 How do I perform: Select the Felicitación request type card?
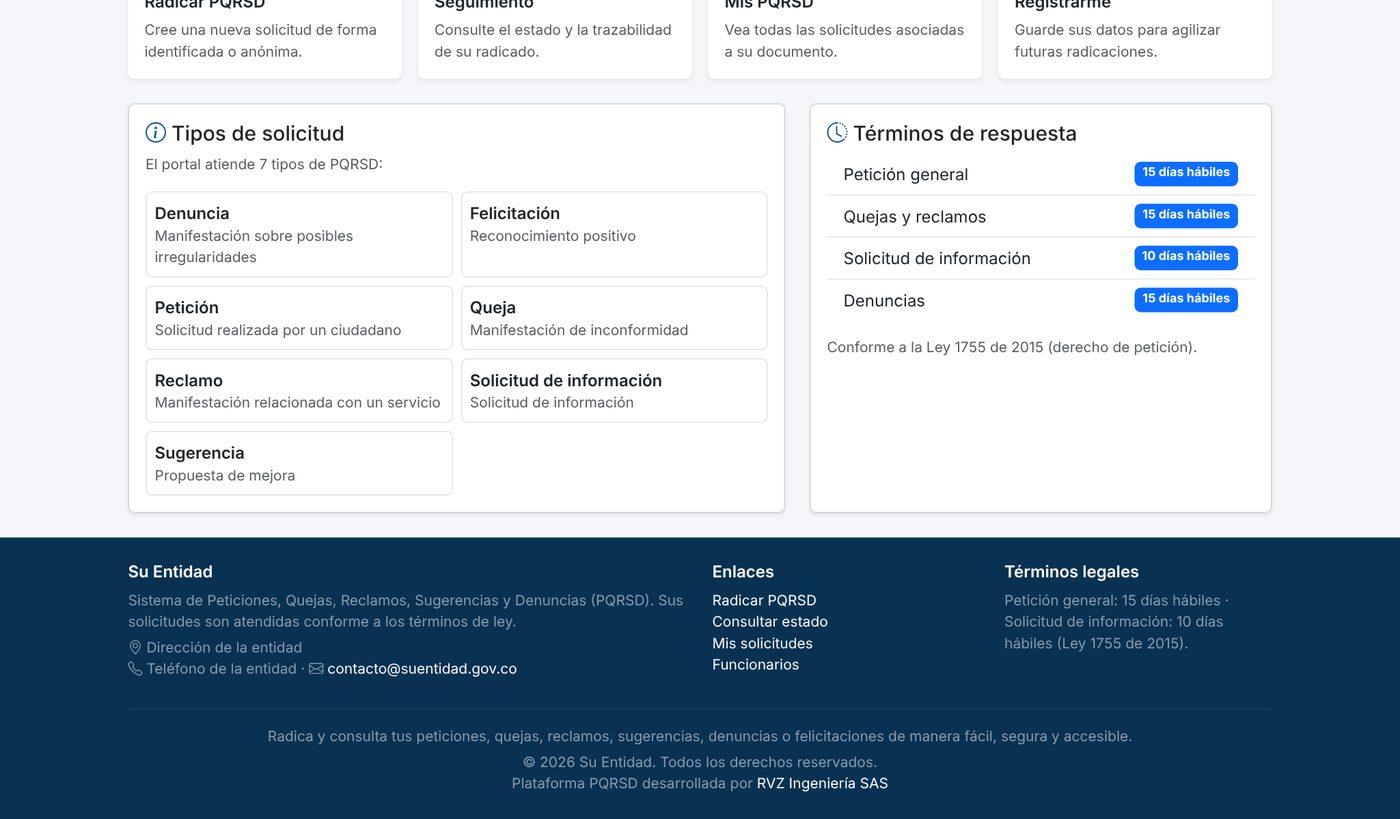[x=614, y=235]
